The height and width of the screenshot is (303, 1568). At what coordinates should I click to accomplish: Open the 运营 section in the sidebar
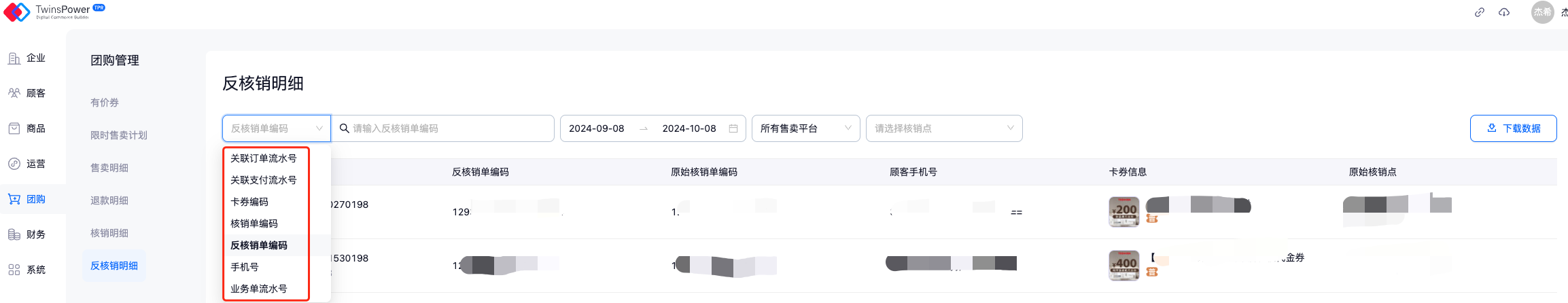(27, 164)
